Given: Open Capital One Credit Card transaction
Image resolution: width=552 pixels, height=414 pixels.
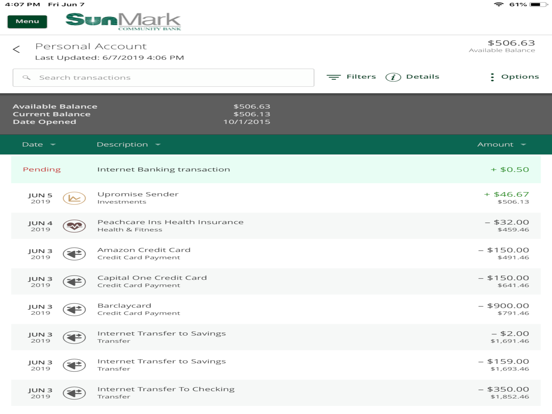Looking at the screenshot, I should (276, 281).
